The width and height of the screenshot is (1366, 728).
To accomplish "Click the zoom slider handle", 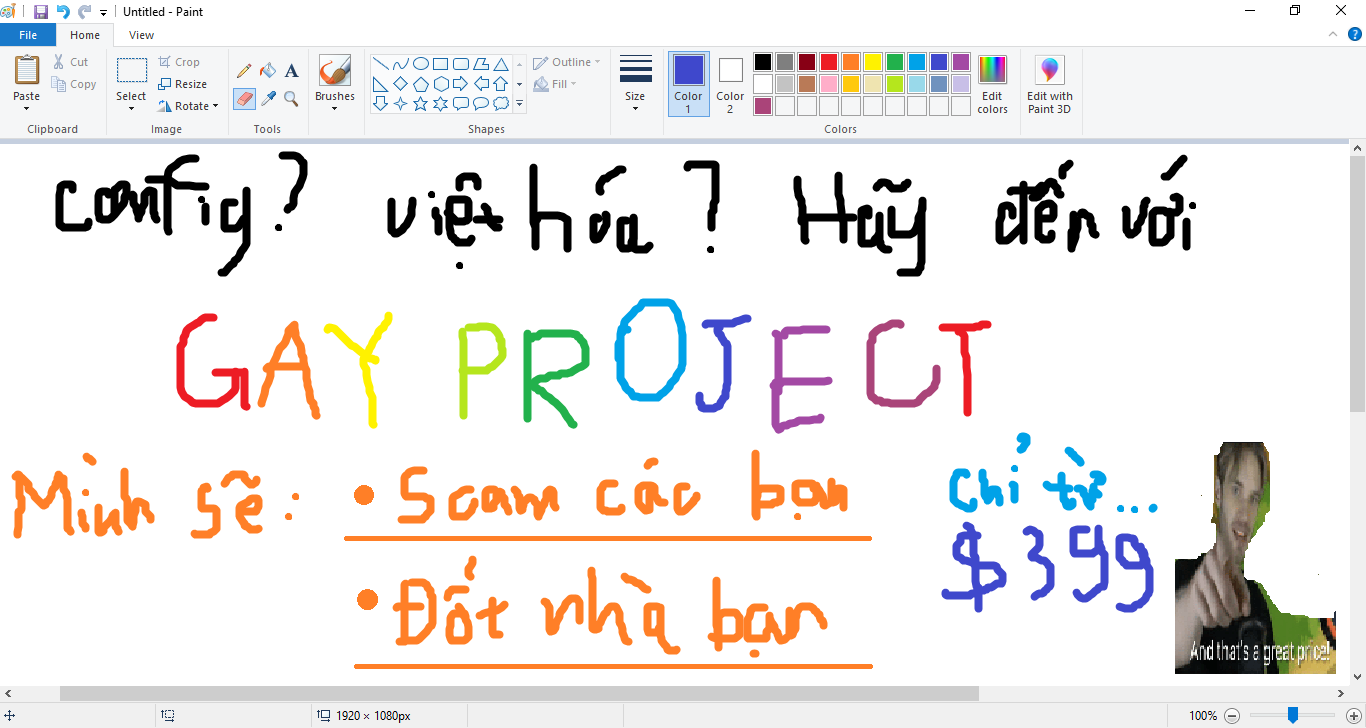I will (x=1293, y=715).
